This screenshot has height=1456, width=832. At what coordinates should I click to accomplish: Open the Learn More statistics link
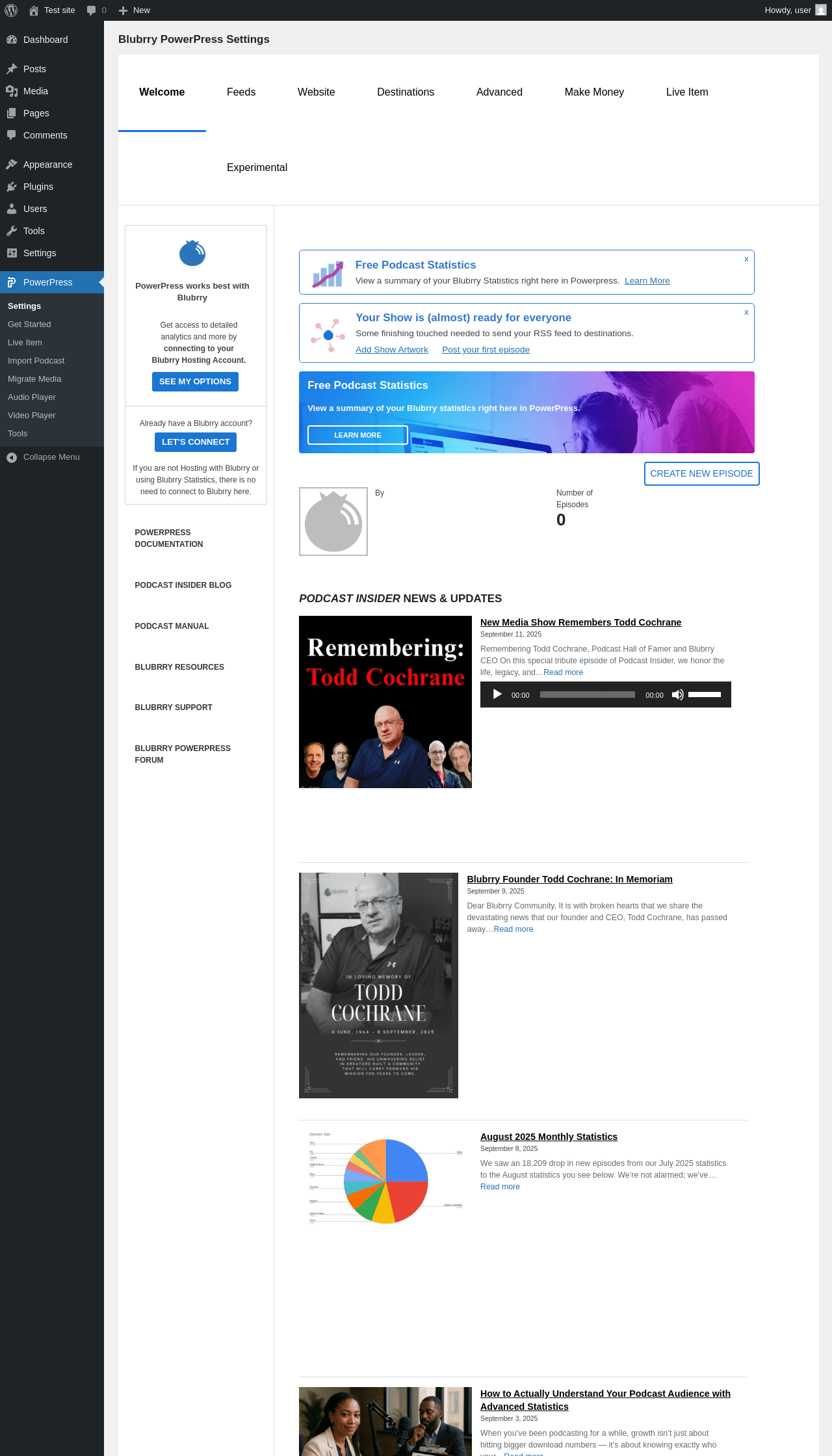[x=647, y=281]
